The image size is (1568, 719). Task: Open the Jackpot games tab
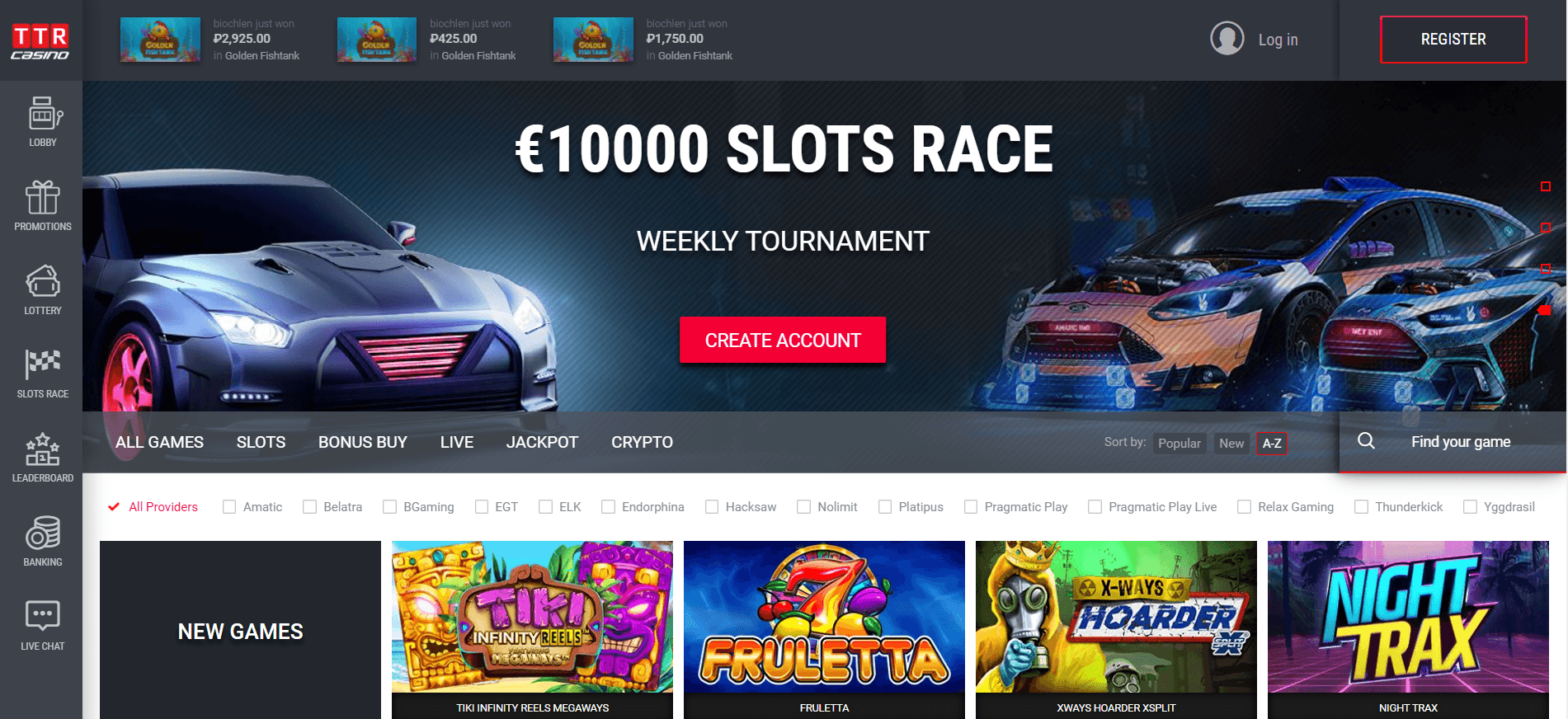tap(542, 442)
